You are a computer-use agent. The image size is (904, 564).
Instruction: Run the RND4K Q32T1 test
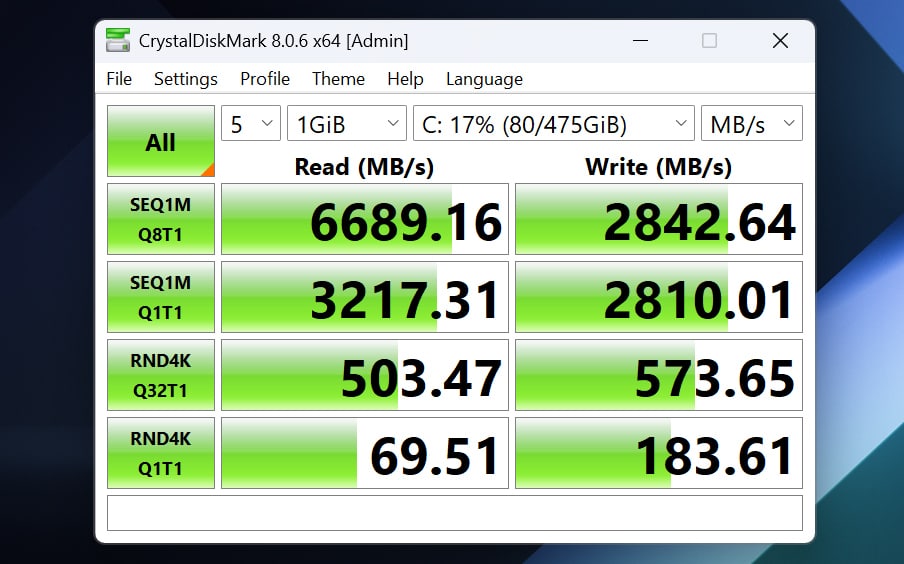point(161,375)
